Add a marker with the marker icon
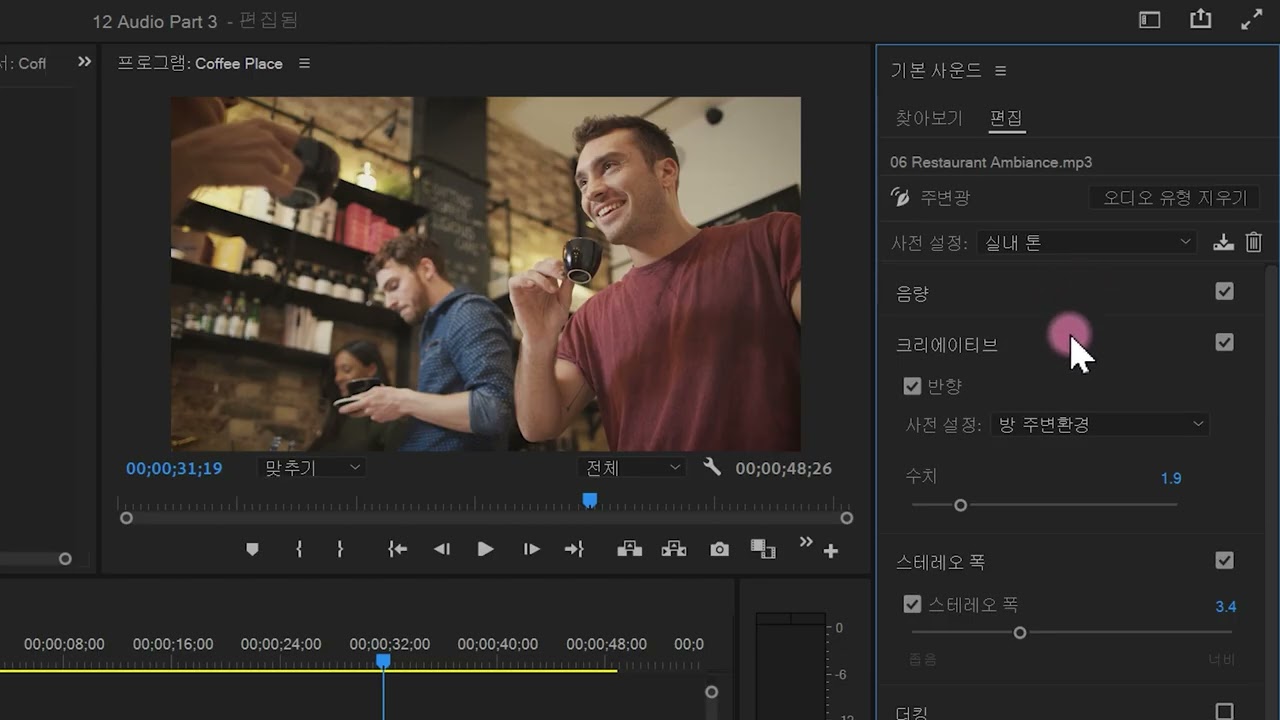This screenshot has height=720, width=1280. pos(252,549)
